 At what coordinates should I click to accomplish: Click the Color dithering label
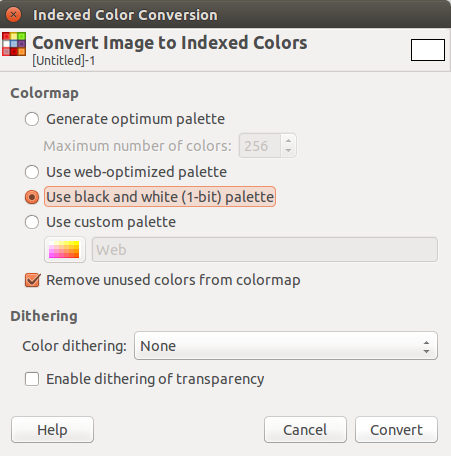click(x=74, y=346)
